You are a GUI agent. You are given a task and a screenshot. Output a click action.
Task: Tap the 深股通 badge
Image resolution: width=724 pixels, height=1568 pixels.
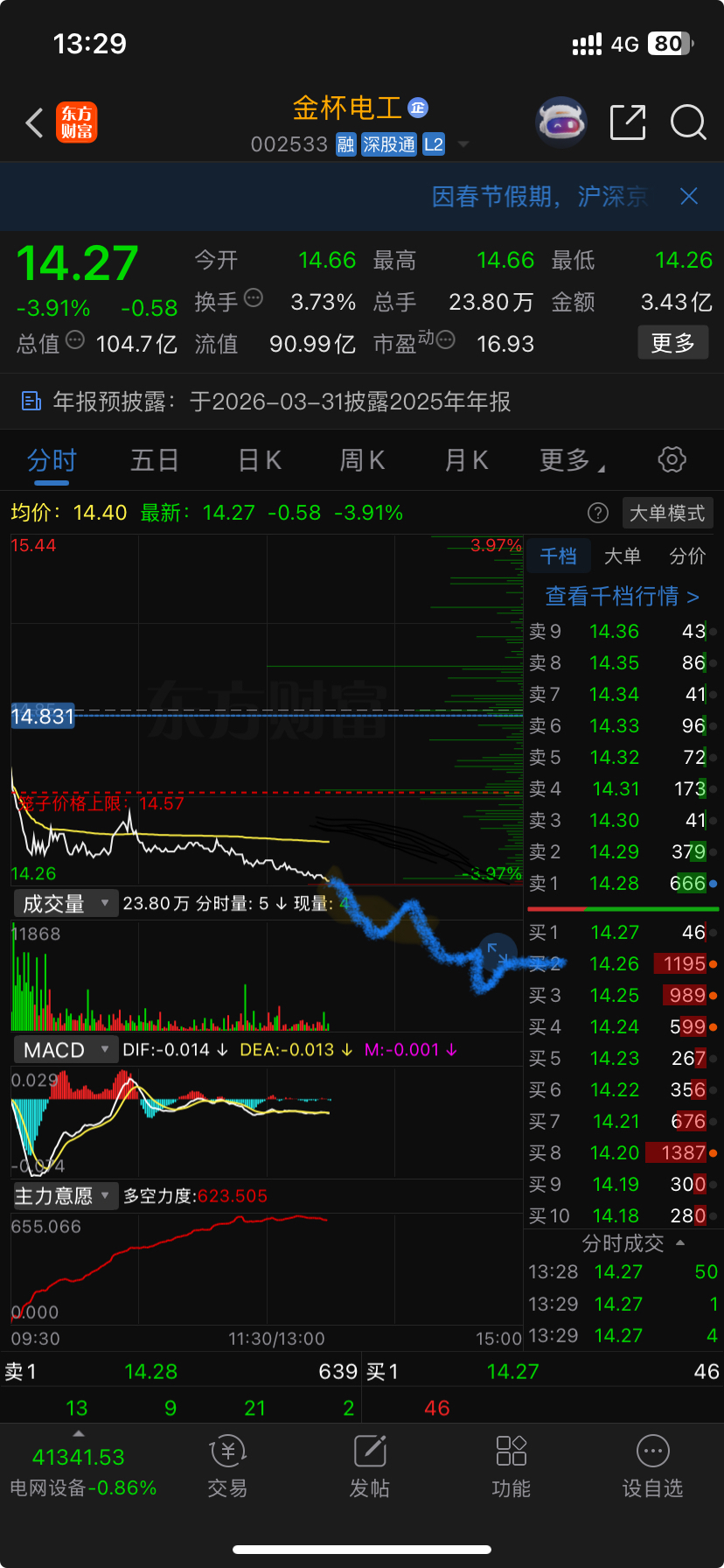389,144
